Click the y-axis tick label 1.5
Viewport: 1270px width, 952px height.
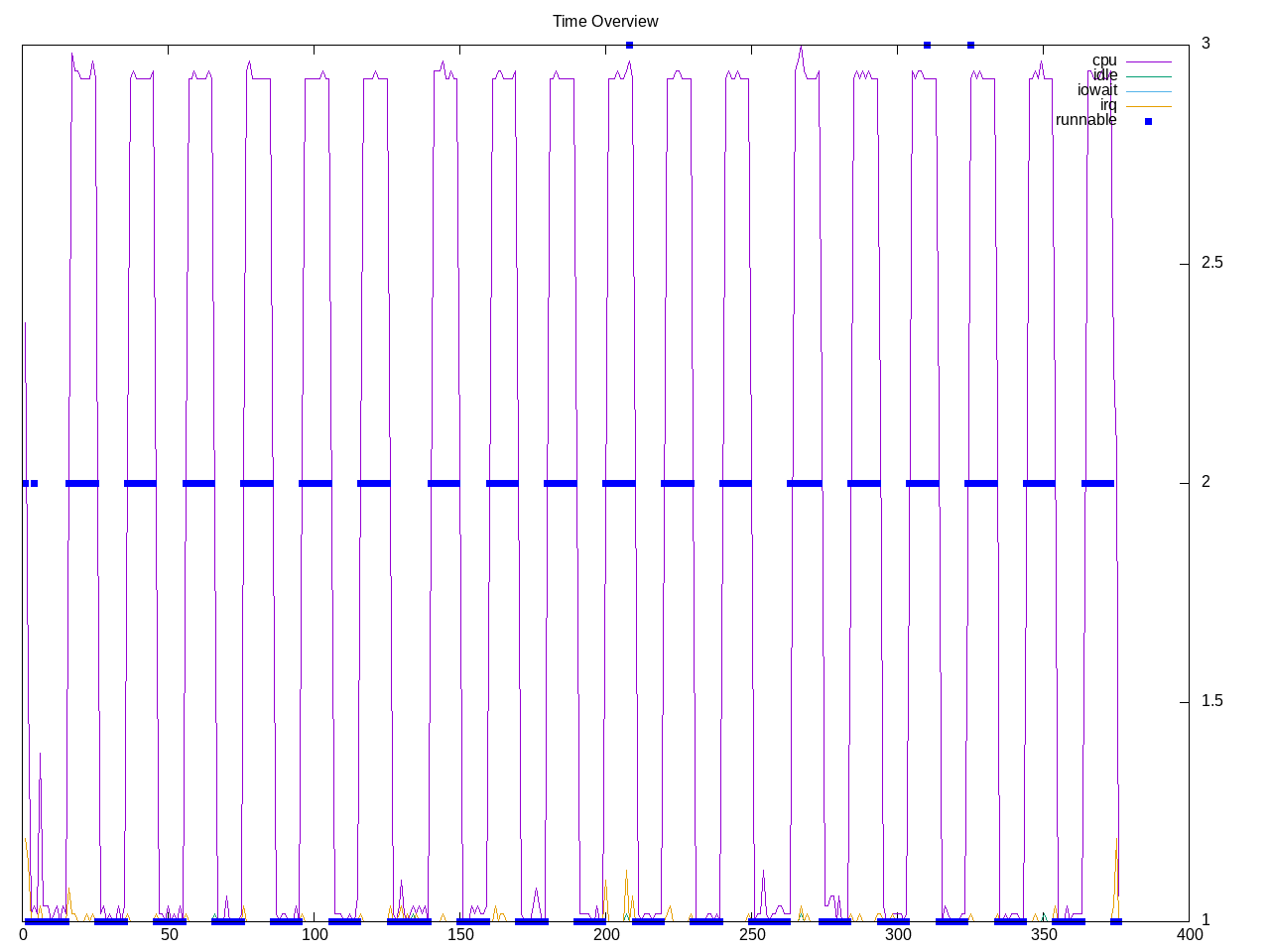coord(1211,701)
